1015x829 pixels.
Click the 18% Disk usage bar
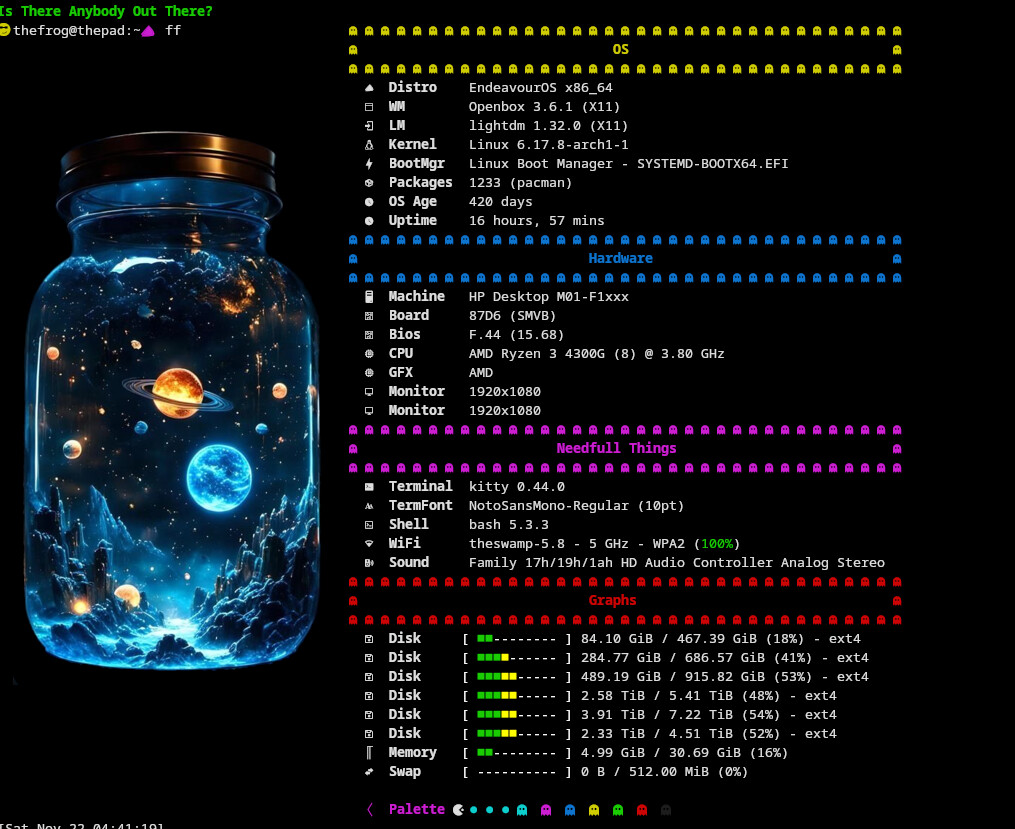pos(516,639)
